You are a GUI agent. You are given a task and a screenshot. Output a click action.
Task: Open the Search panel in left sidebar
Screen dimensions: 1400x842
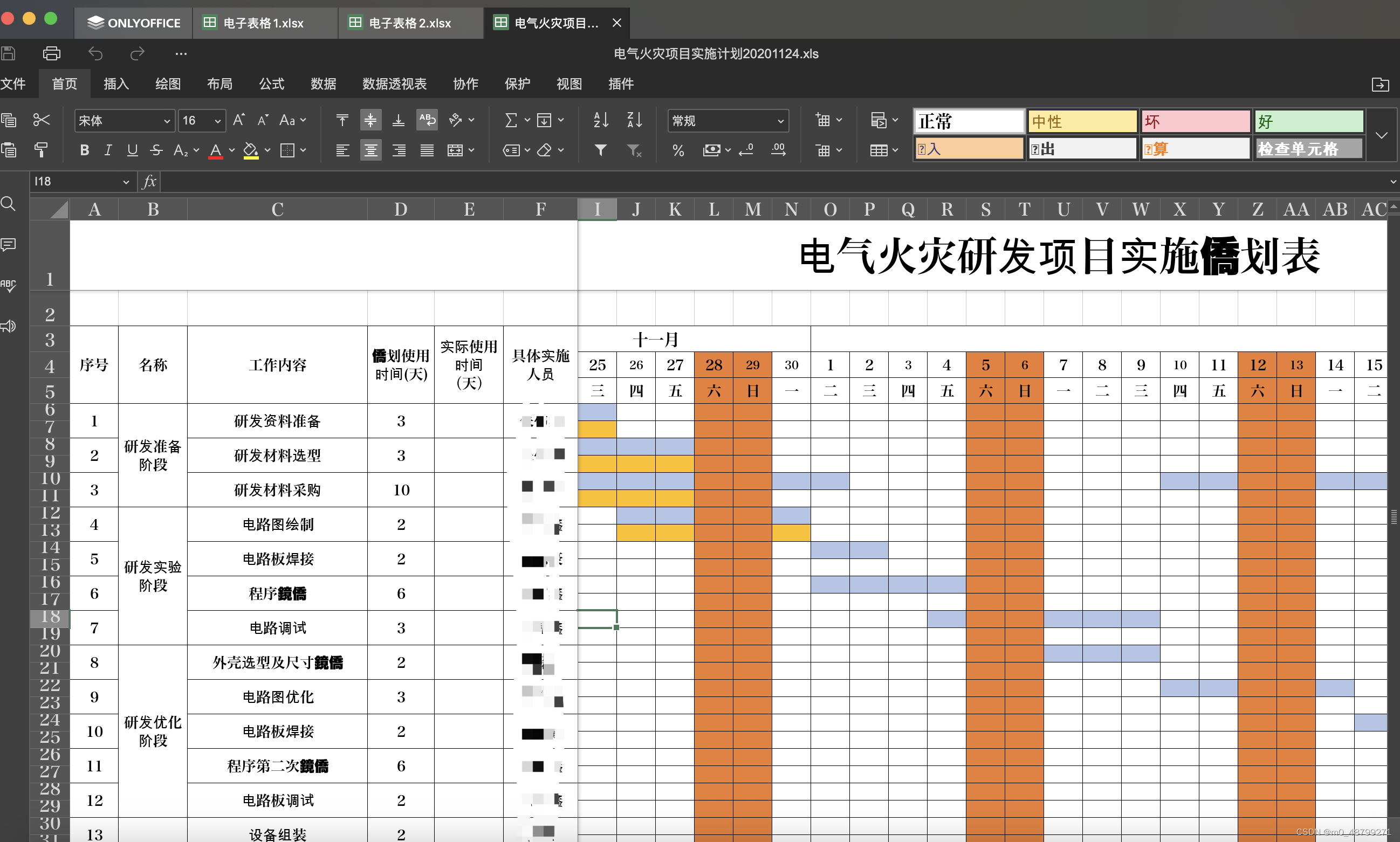pyautogui.click(x=8, y=204)
